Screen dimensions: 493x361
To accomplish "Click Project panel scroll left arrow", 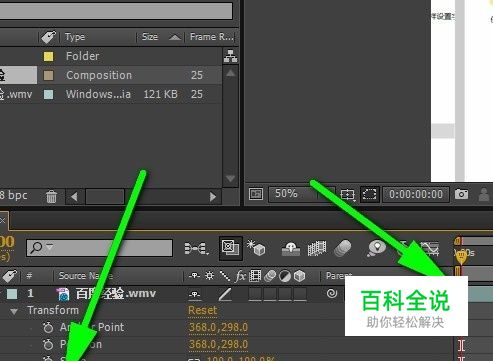I will [74, 197].
